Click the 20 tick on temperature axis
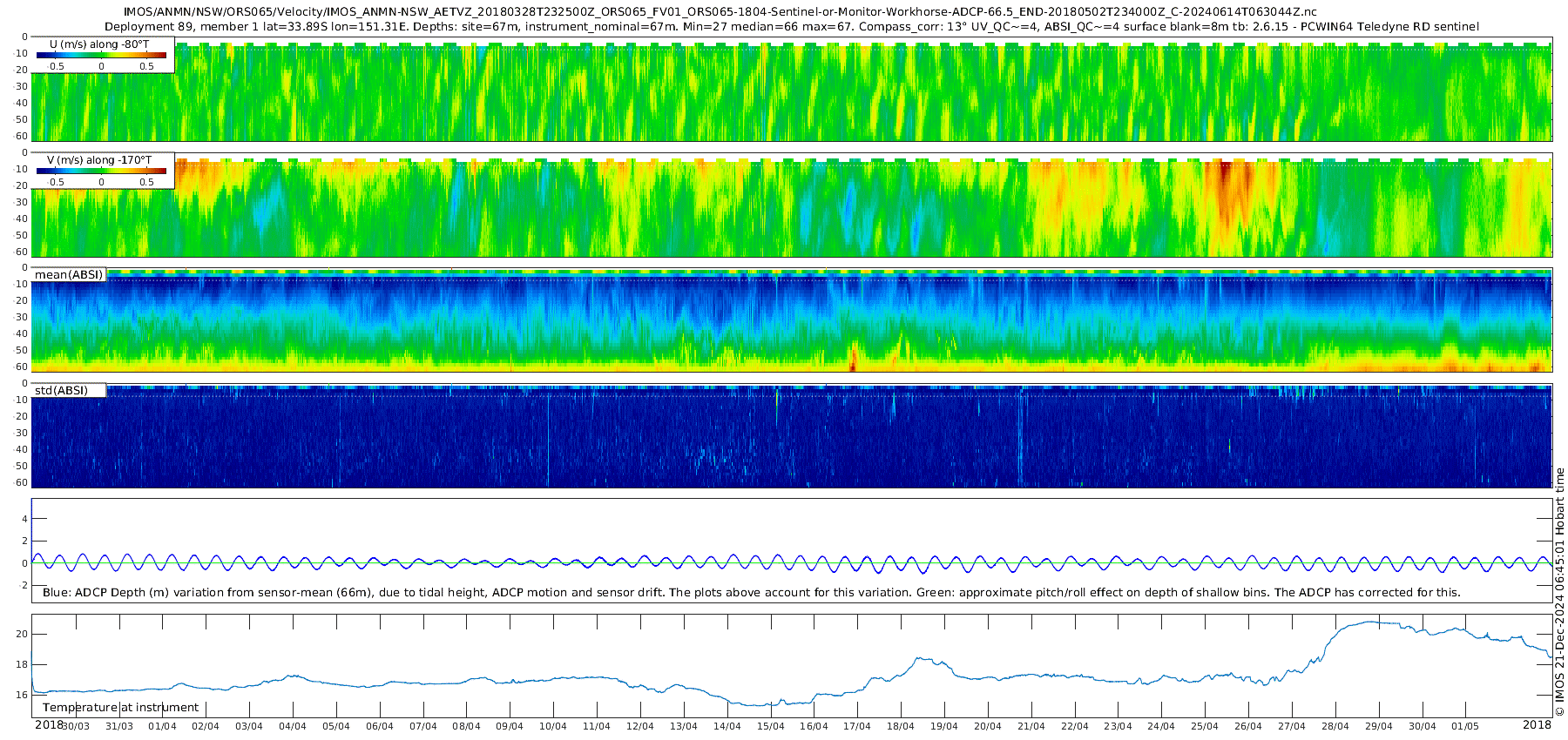 [x=23, y=634]
